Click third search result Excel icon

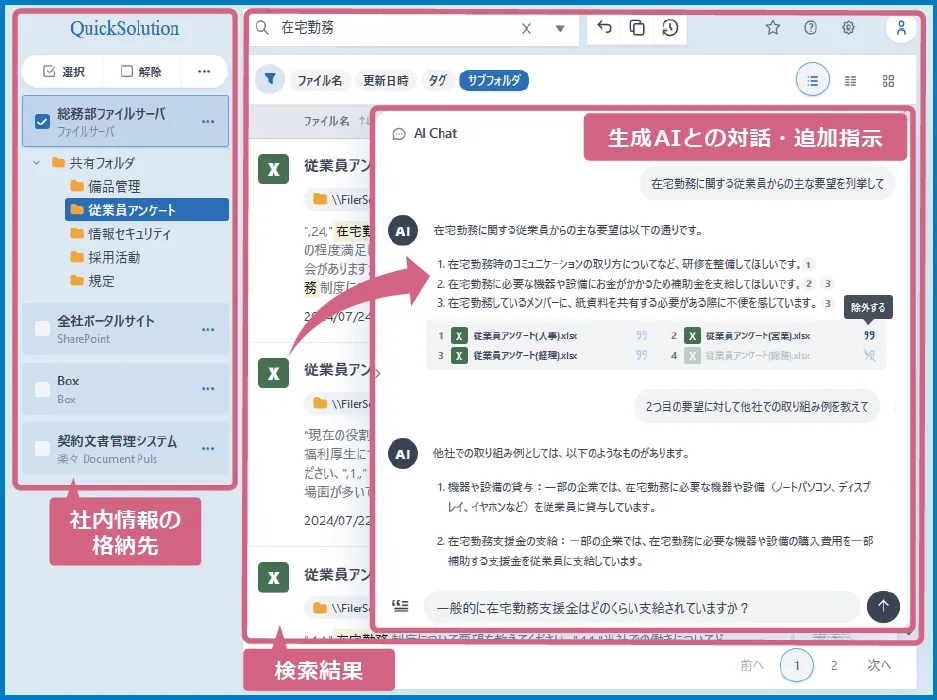pyautogui.click(x=274, y=577)
